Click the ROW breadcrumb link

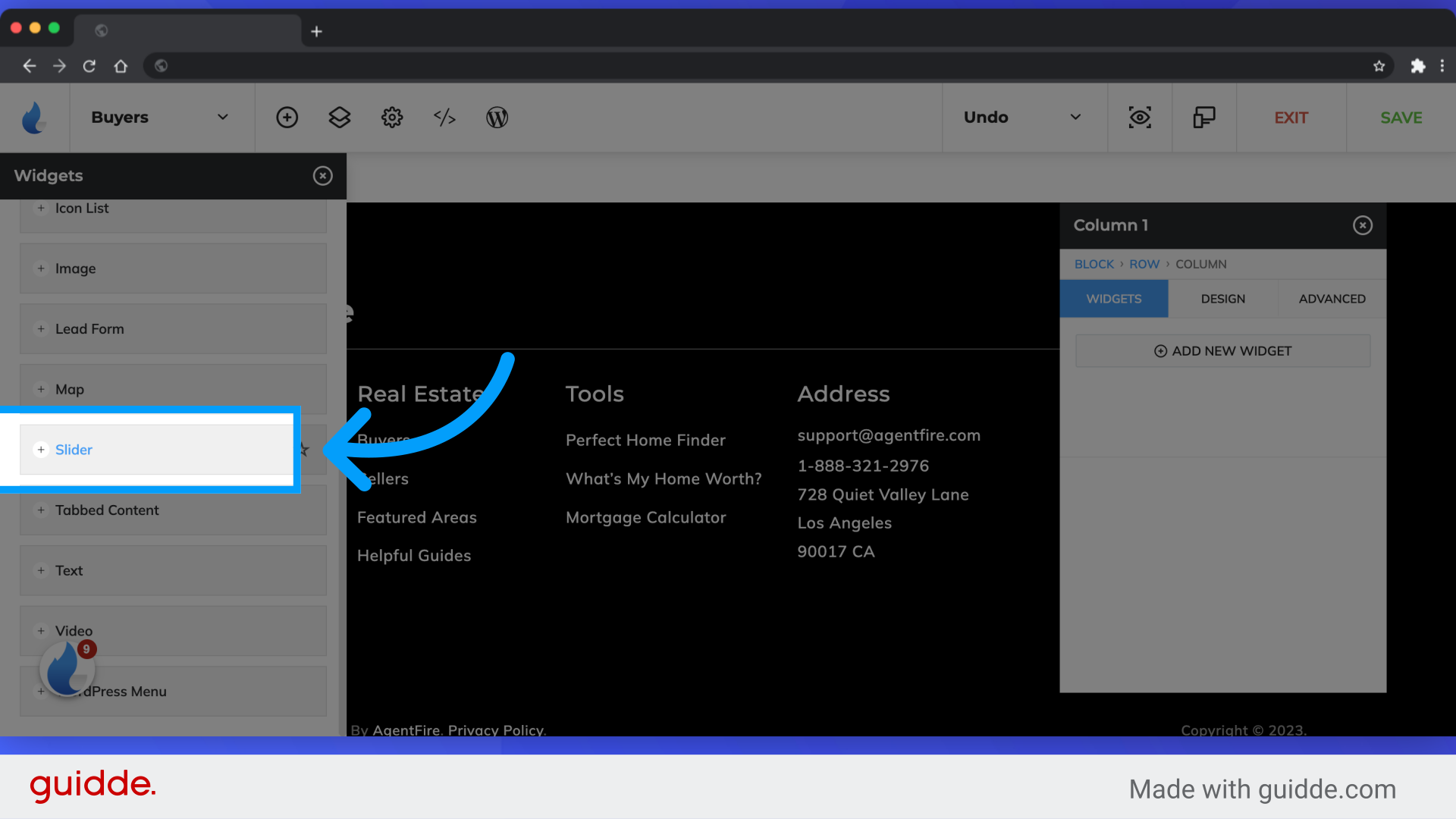point(1144,264)
